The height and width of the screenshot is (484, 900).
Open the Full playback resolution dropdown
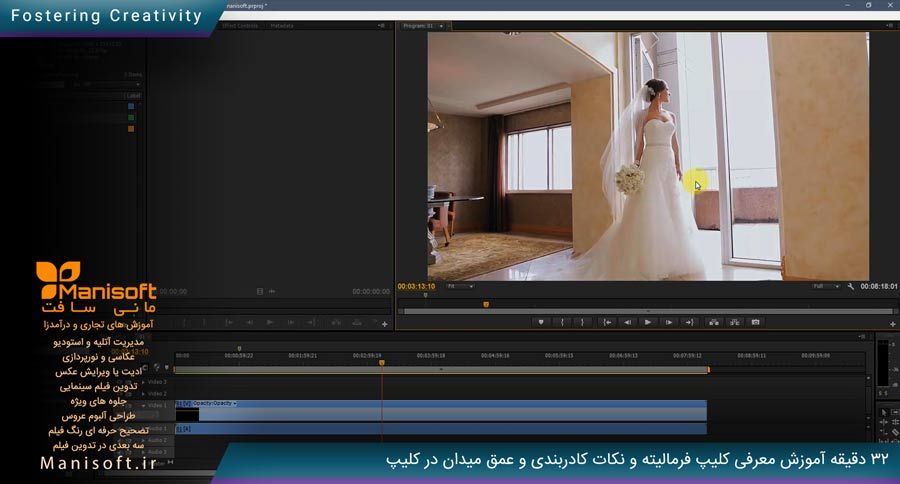point(827,286)
